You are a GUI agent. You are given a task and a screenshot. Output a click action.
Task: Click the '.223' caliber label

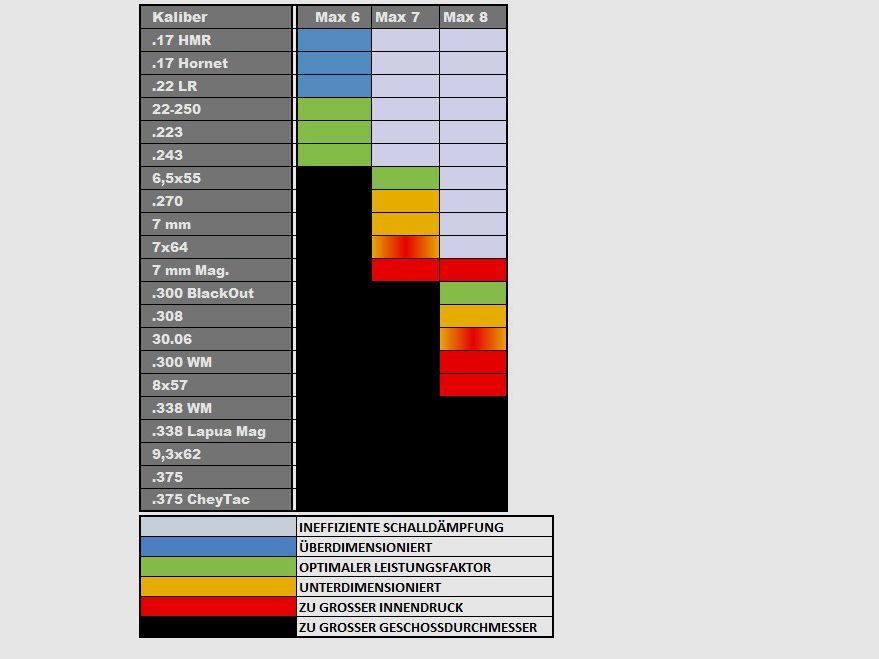tap(167, 132)
